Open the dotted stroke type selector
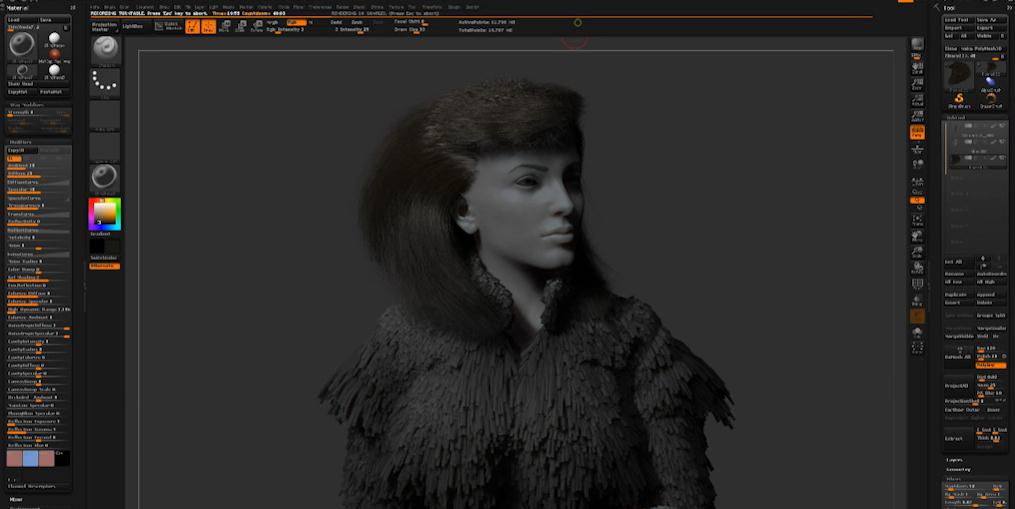Image resolution: width=1015 pixels, height=509 pixels. point(104,81)
